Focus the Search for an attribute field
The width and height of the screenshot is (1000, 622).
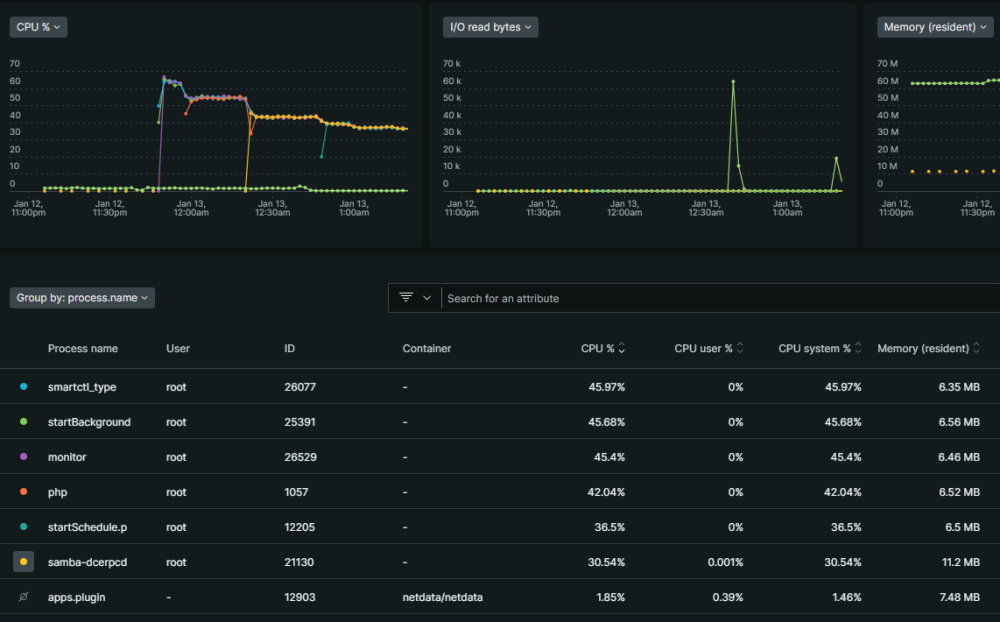(721, 298)
